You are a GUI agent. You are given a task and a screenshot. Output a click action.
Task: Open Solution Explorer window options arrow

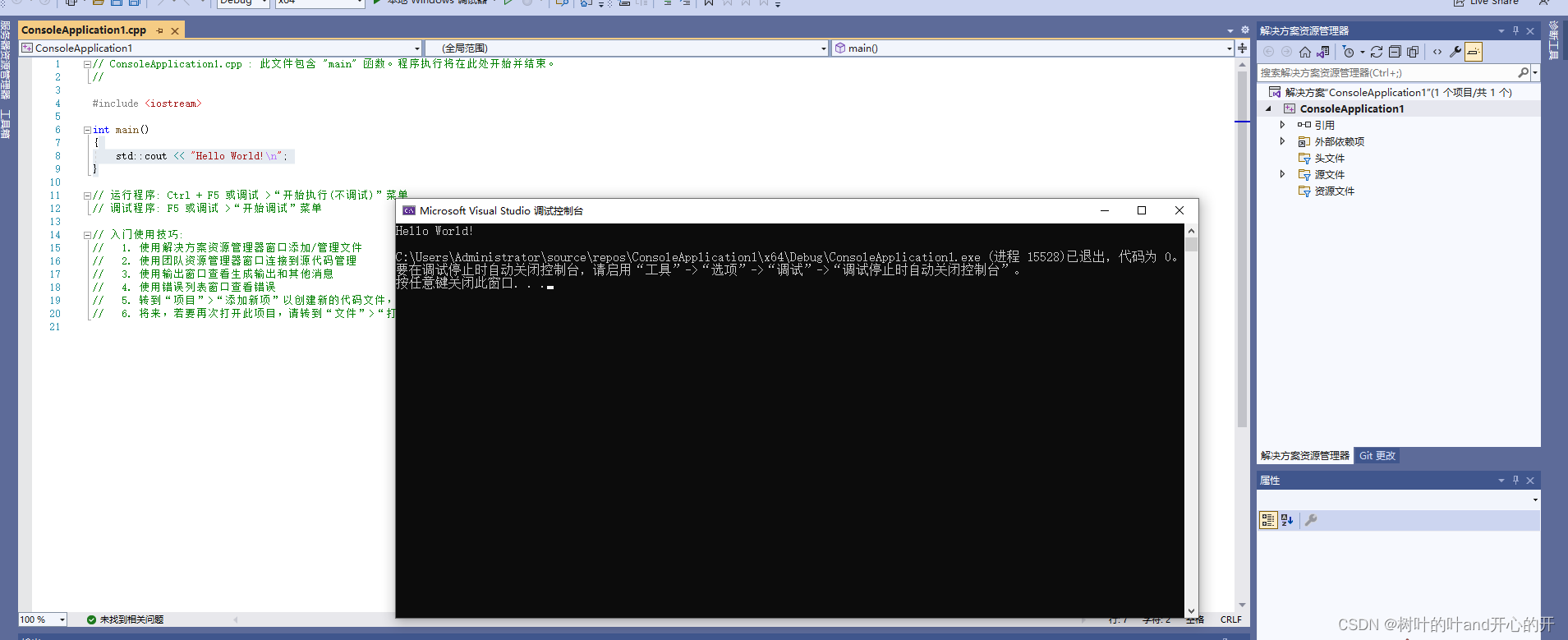(1501, 31)
